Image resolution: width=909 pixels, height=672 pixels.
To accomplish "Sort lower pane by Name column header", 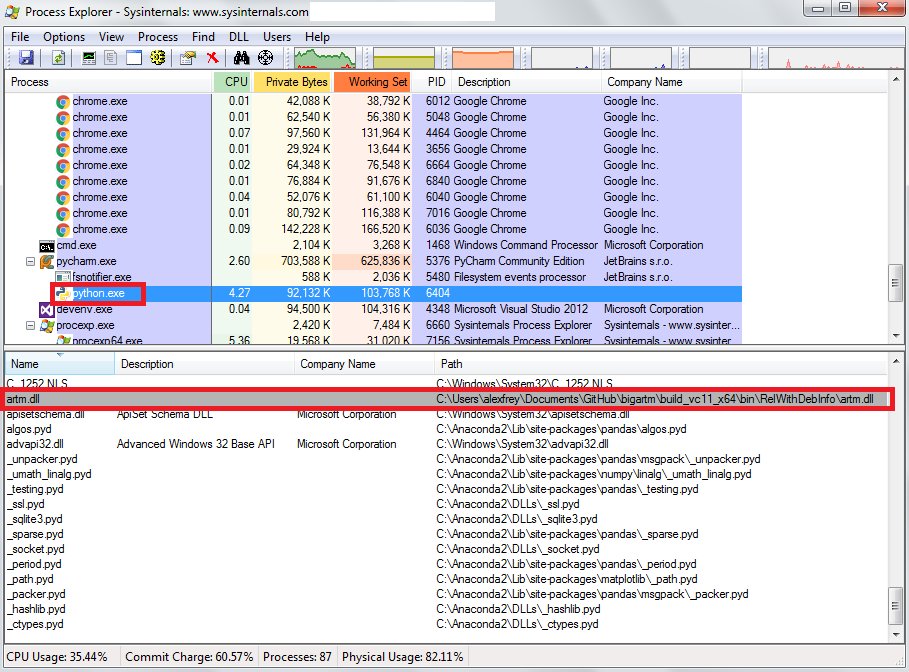I will [60, 364].
